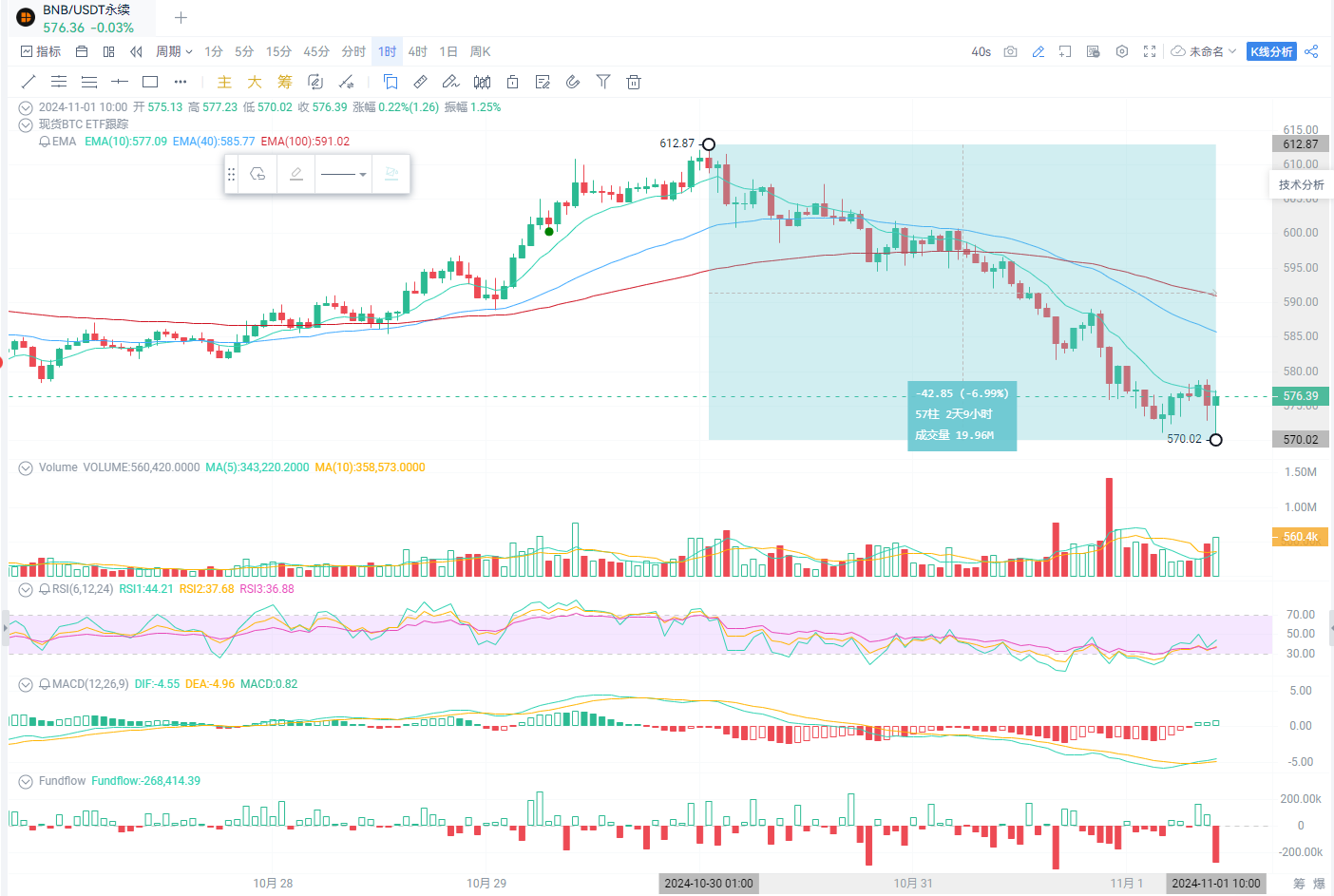Image resolution: width=1334 pixels, height=896 pixels.
Task: Click the share icon
Action: click(1311, 51)
